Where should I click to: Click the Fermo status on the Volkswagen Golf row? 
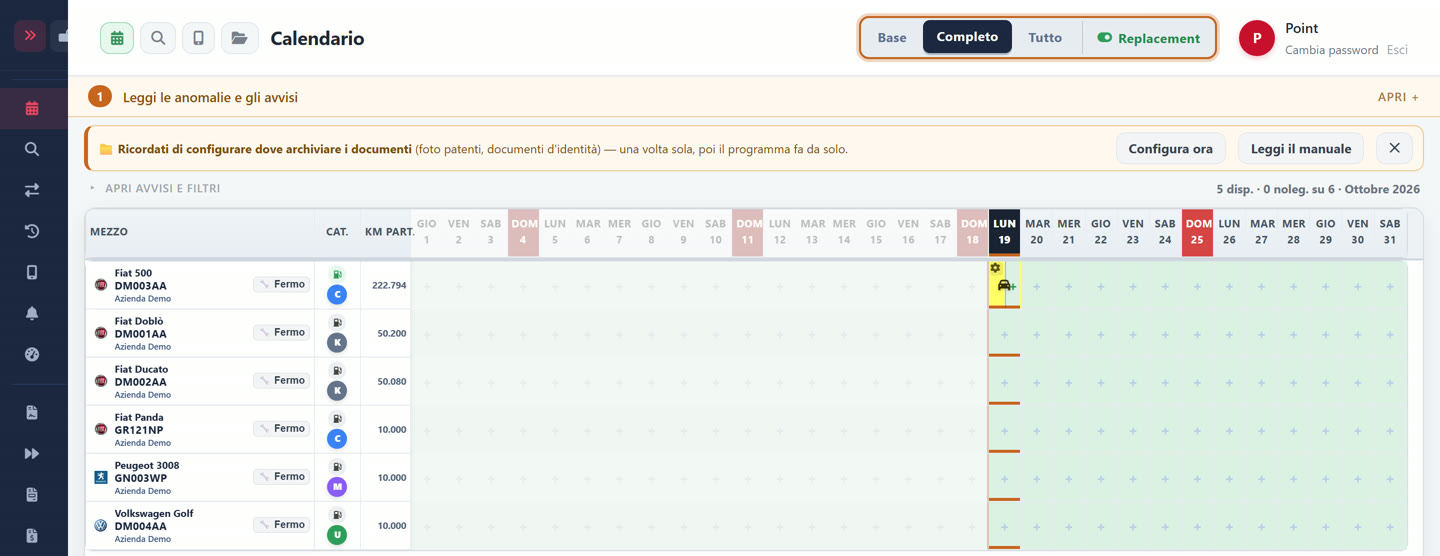(281, 524)
